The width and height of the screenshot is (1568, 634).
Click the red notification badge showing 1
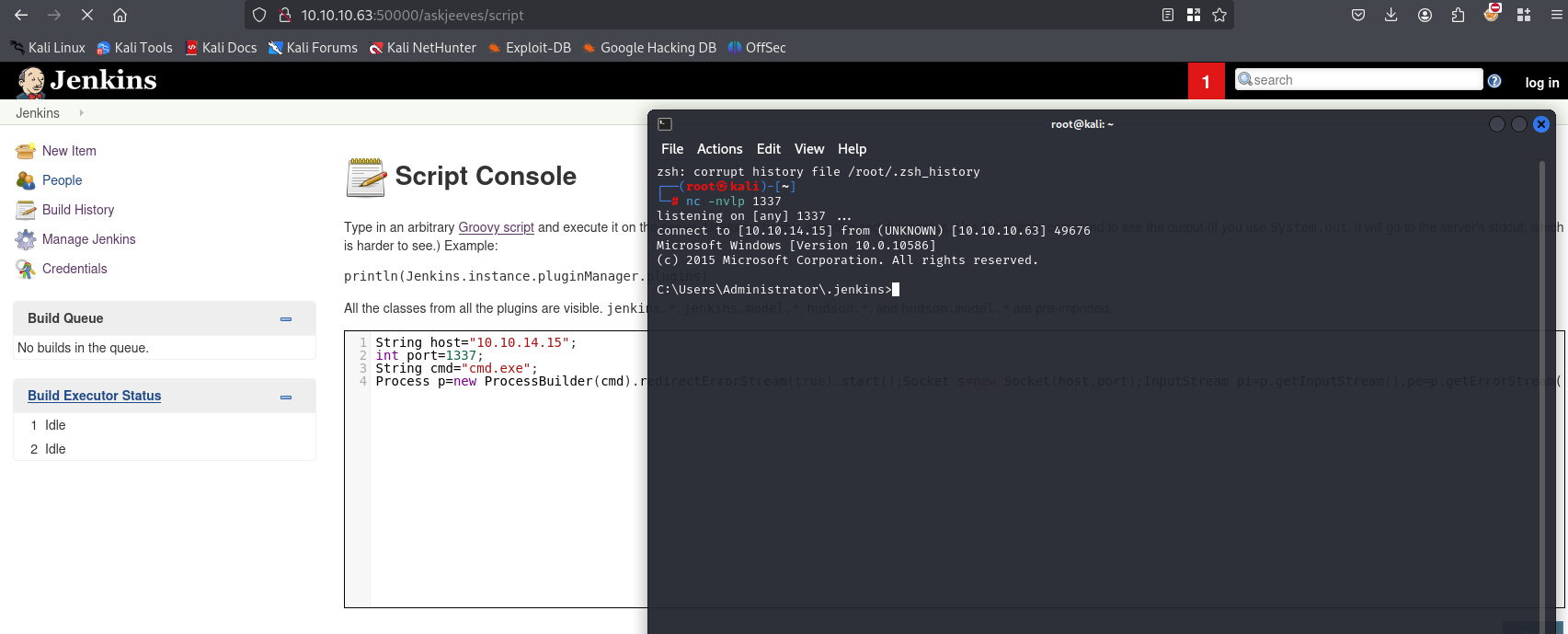click(1206, 82)
